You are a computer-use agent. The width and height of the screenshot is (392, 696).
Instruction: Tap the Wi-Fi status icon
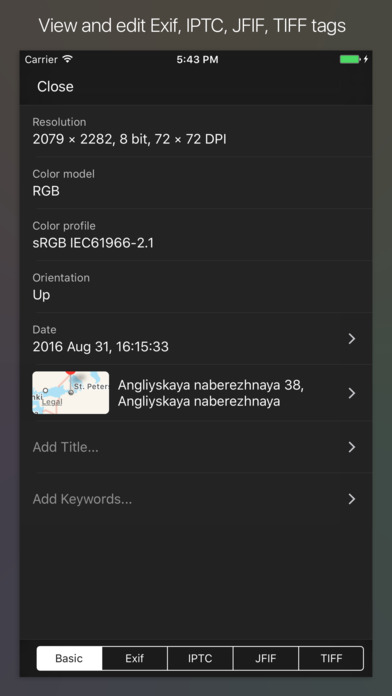[x=67, y=59]
